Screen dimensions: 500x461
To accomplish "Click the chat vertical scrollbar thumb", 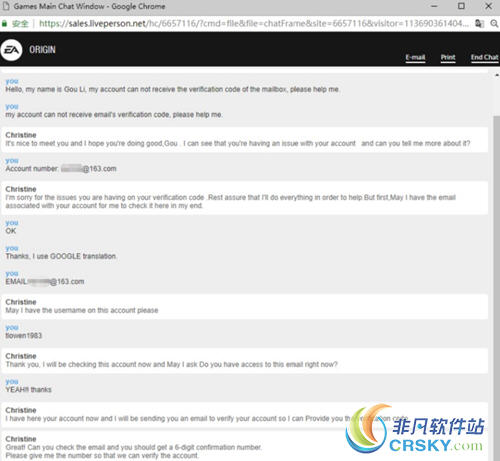I will (x=497, y=287).
